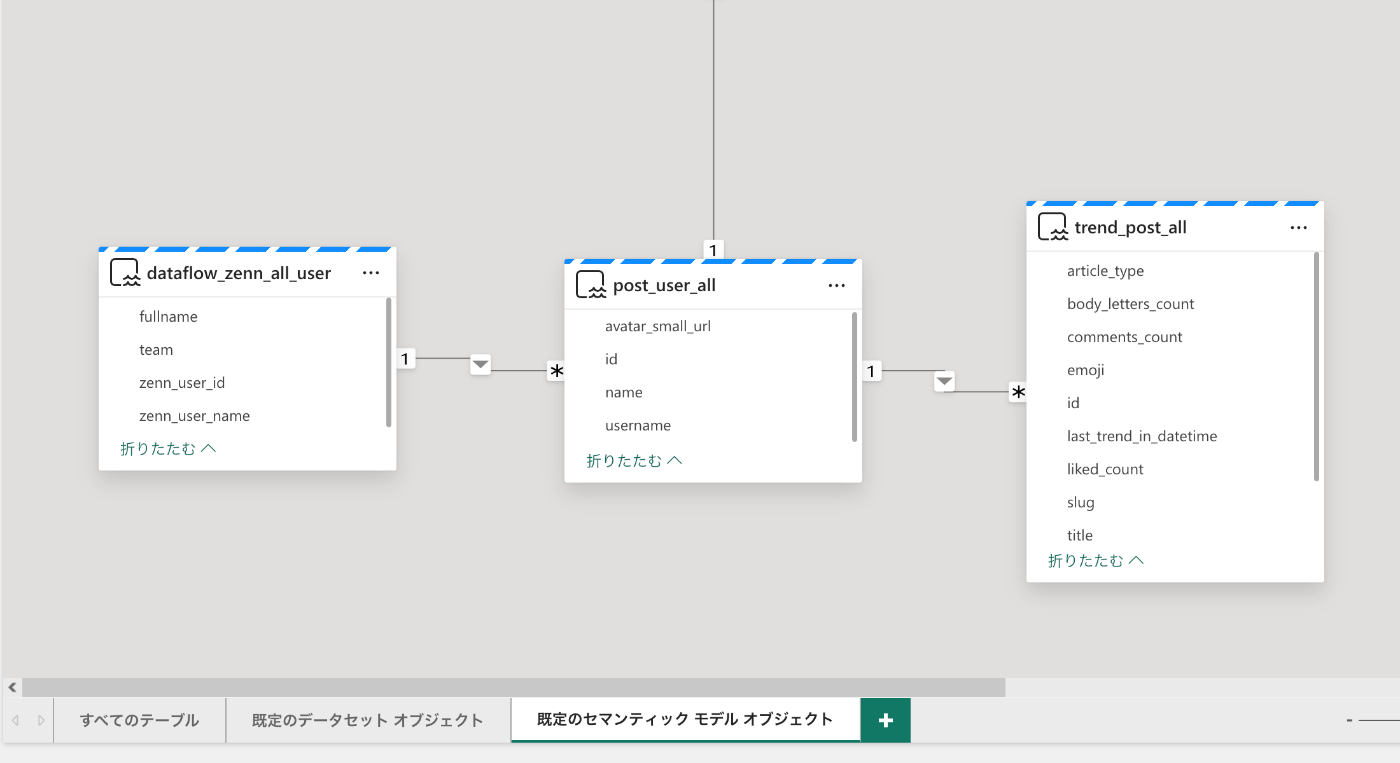Switch to the すべてのテーブル tab
Image resolution: width=1400 pixels, height=763 pixels.
[139, 720]
